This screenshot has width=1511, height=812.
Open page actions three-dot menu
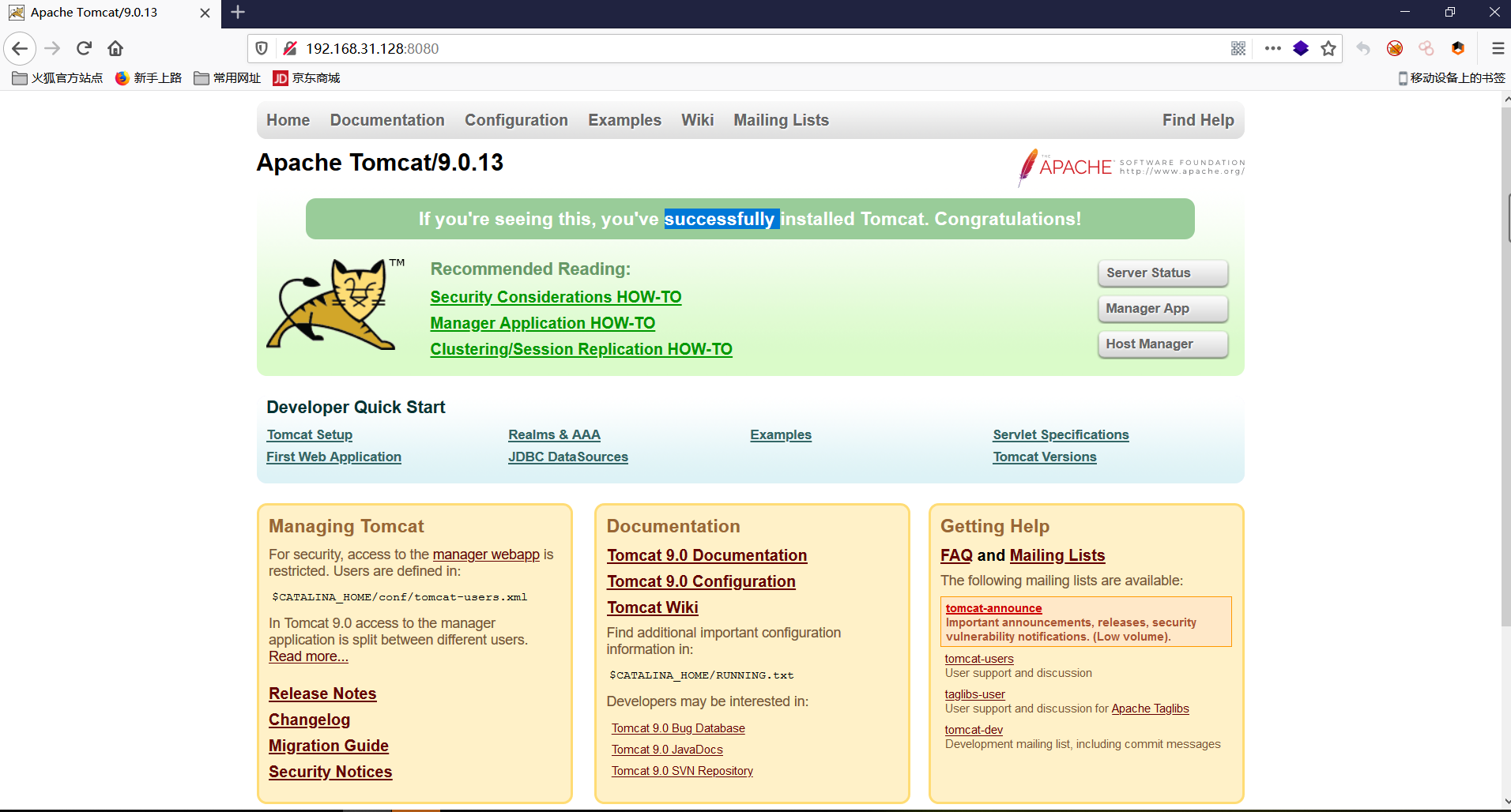1272,49
